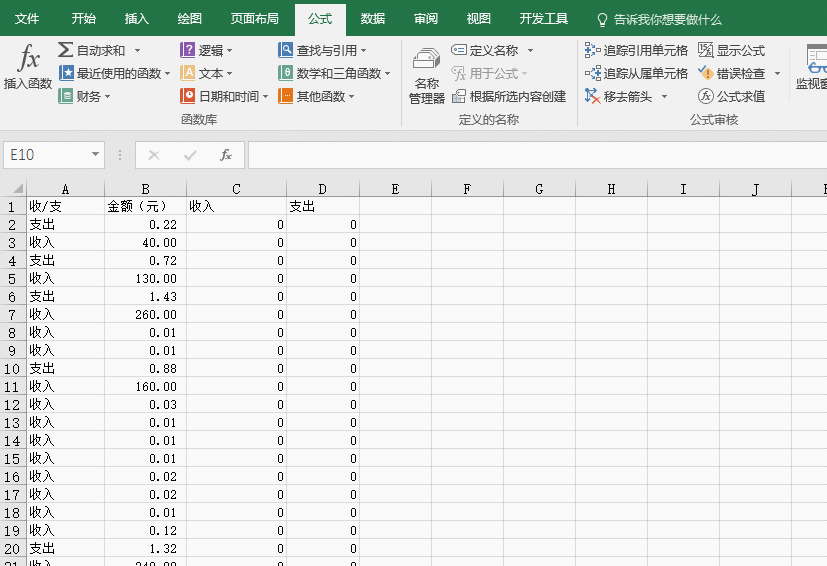Expand the Remove Arrows (移去箭头) dropdown arrow
The width and height of the screenshot is (827, 566).
pyautogui.click(x=664, y=97)
